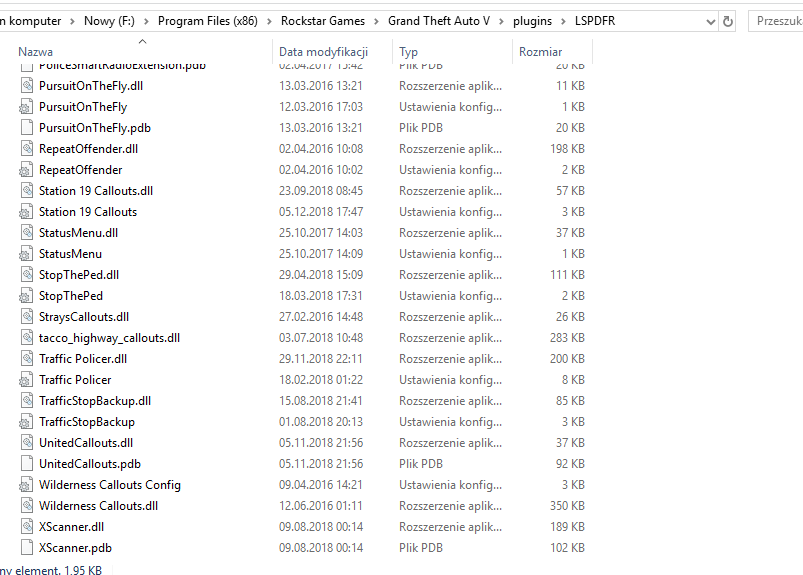Click the Wilderness Callouts.dll file icon
This screenshot has height=575, width=803.
[x=27, y=505]
